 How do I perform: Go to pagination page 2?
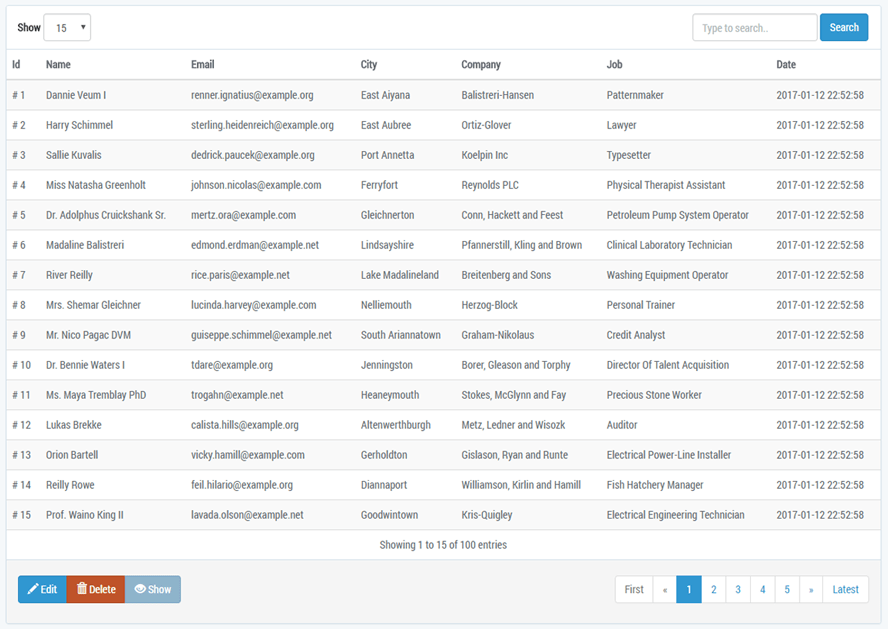tap(714, 589)
